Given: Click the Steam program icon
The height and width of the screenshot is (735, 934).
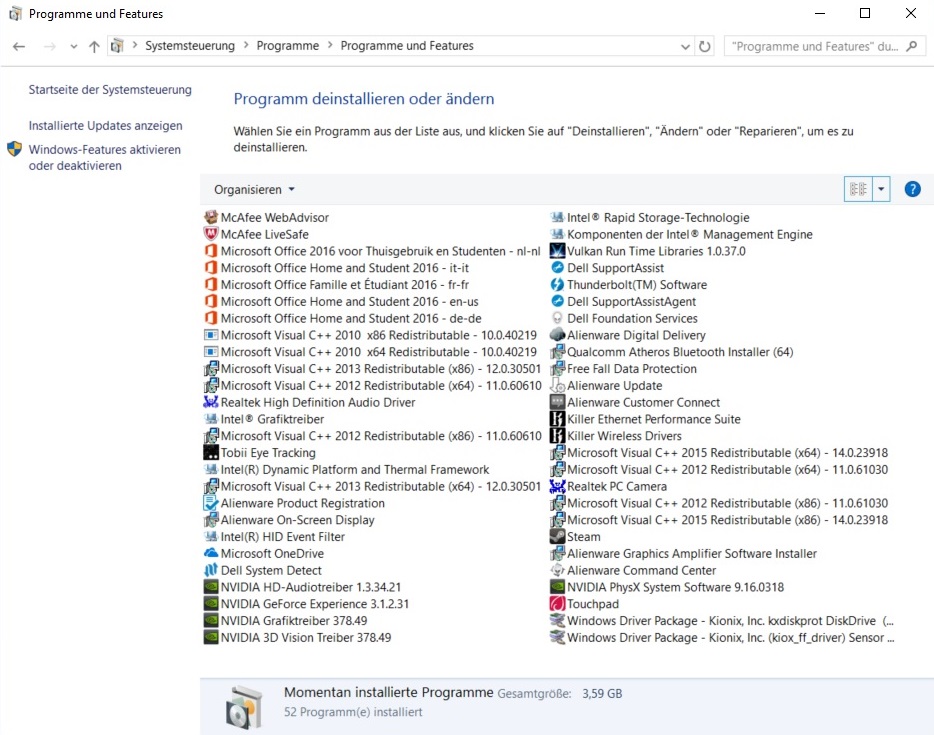Looking at the screenshot, I should [557, 537].
